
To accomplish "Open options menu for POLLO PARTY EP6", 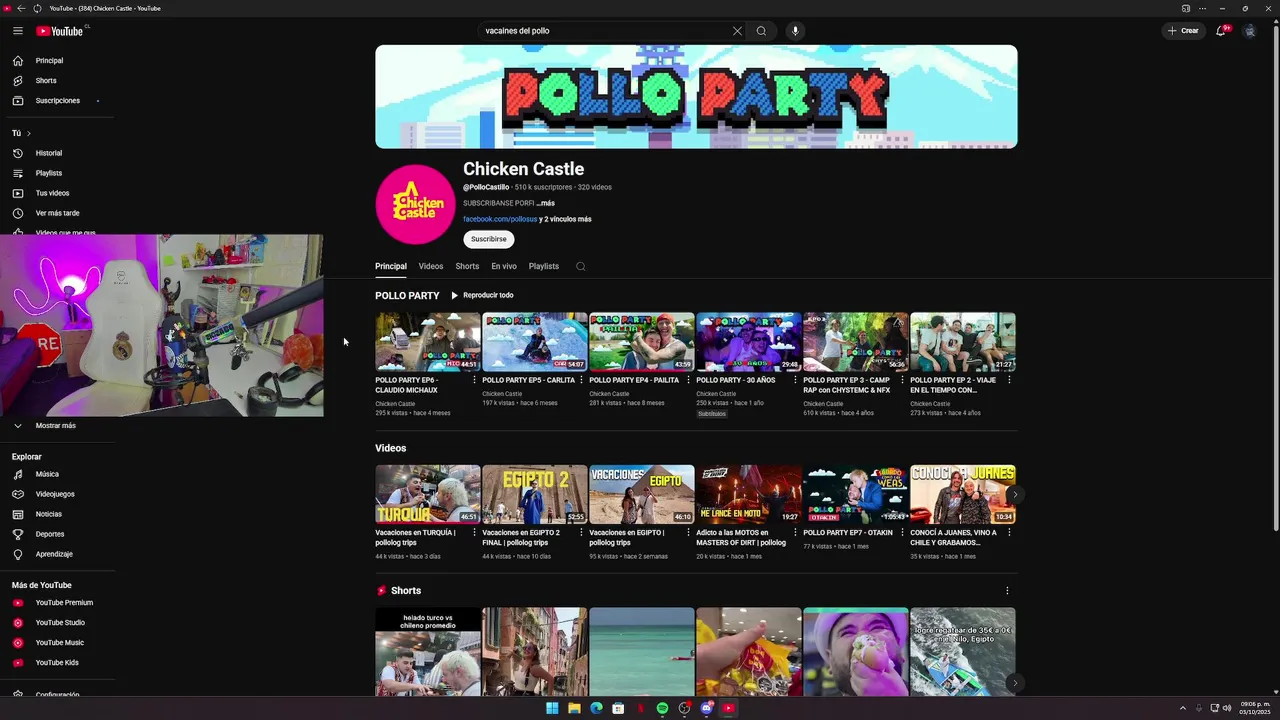I will tap(474, 380).
